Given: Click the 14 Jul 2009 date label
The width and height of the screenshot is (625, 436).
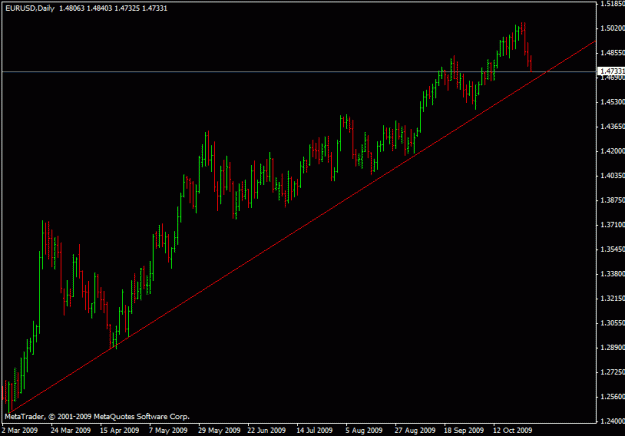Looking at the screenshot, I should pos(314,430).
